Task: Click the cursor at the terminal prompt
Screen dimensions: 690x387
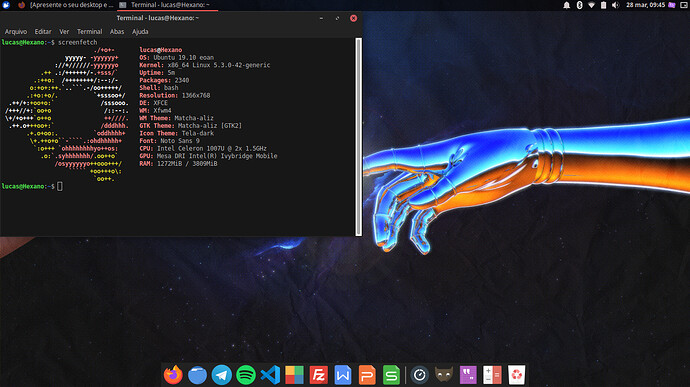Action: (60, 186)
